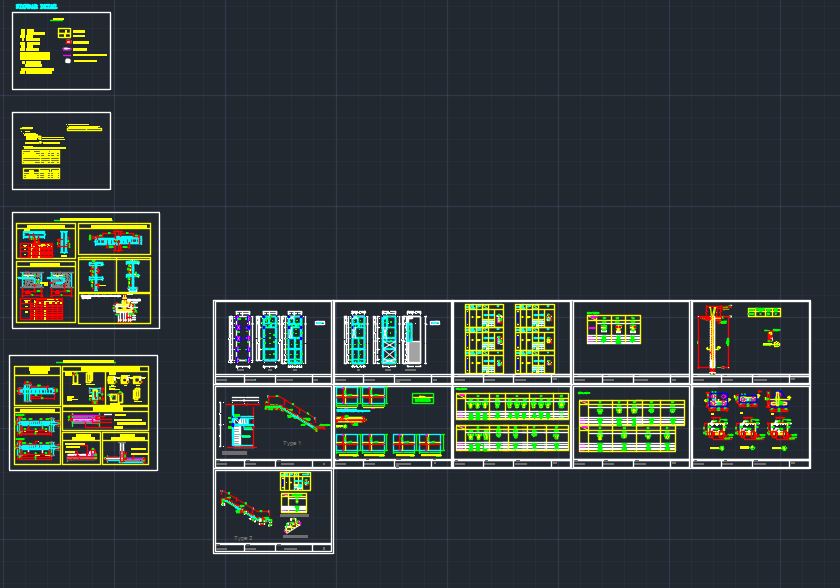The image size is (840, 588).
Task: Click the small cyan tag in first grid sheet
Action: (x=320, y=323)
